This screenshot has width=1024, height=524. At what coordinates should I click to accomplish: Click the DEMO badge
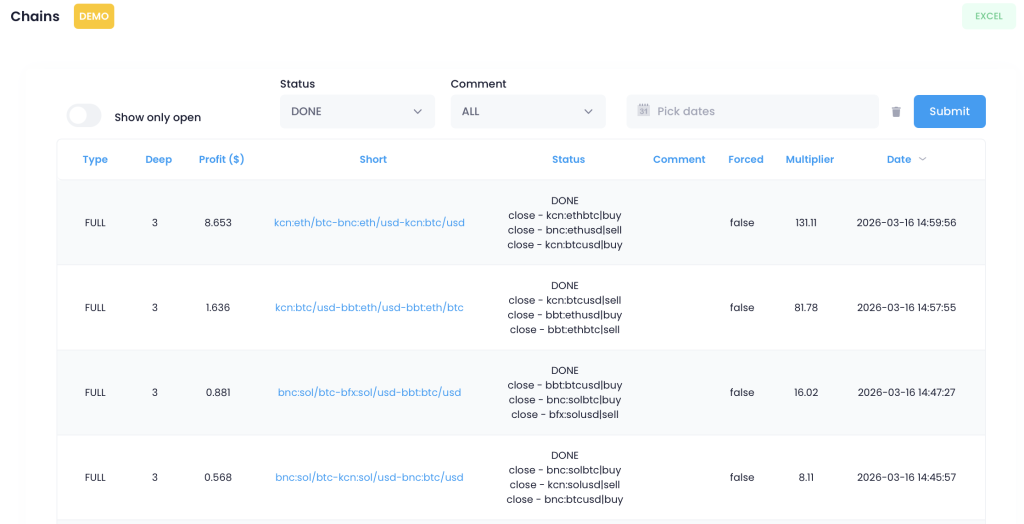click(x=94, y=16)
